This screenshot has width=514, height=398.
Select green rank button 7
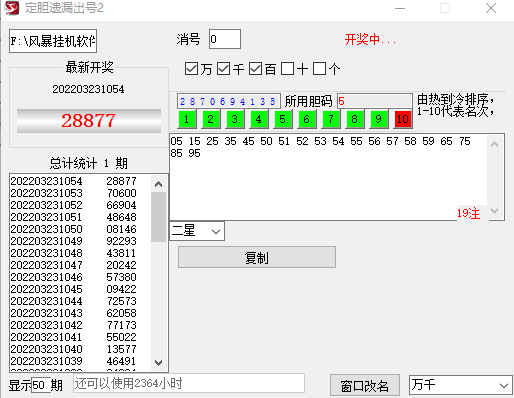(x=330, y=119)
